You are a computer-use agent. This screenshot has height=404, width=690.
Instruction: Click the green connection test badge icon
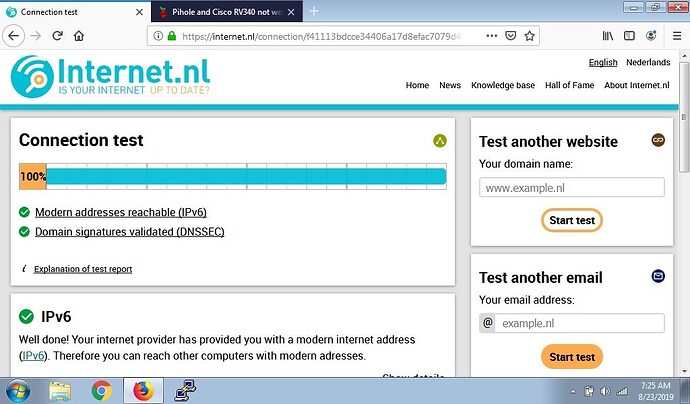[440, 141]
